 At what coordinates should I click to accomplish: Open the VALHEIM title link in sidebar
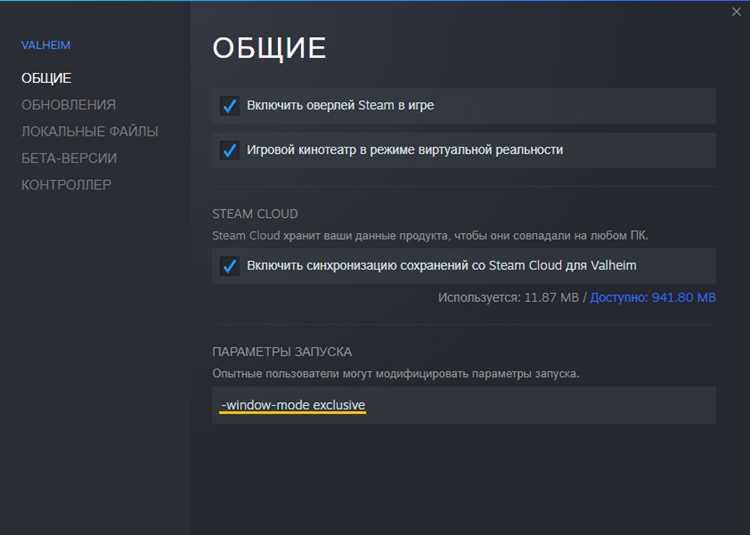click(45, 45)
